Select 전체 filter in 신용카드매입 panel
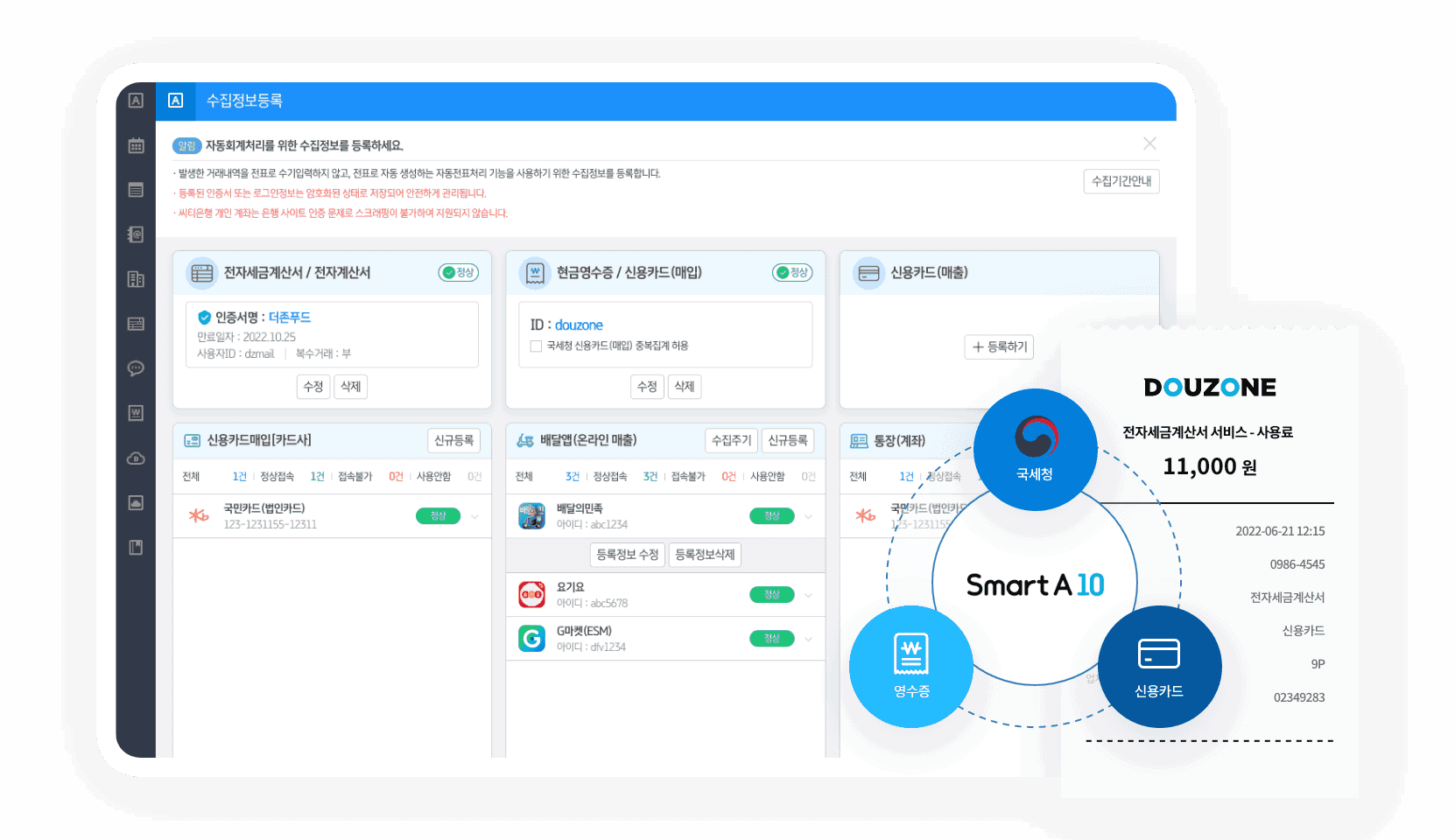 [191, 477]
